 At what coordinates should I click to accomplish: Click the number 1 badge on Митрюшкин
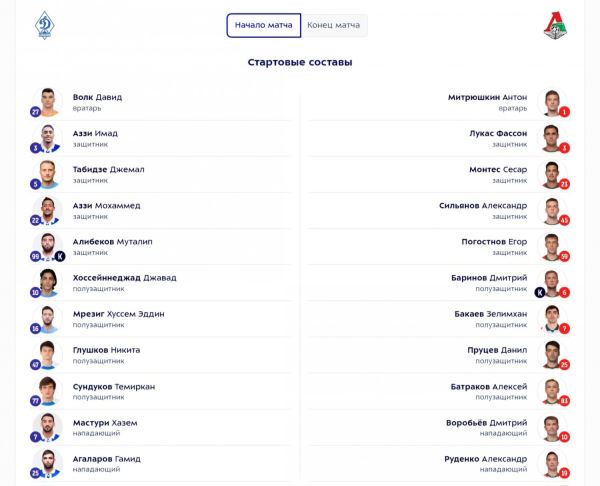pos(564,112)
